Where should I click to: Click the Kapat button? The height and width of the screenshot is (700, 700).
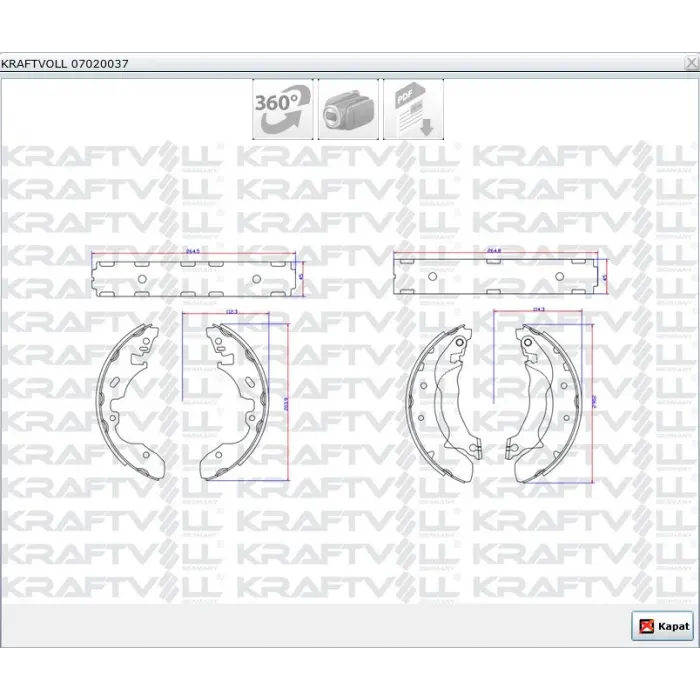pyautogui.click(x=662, y=626)
